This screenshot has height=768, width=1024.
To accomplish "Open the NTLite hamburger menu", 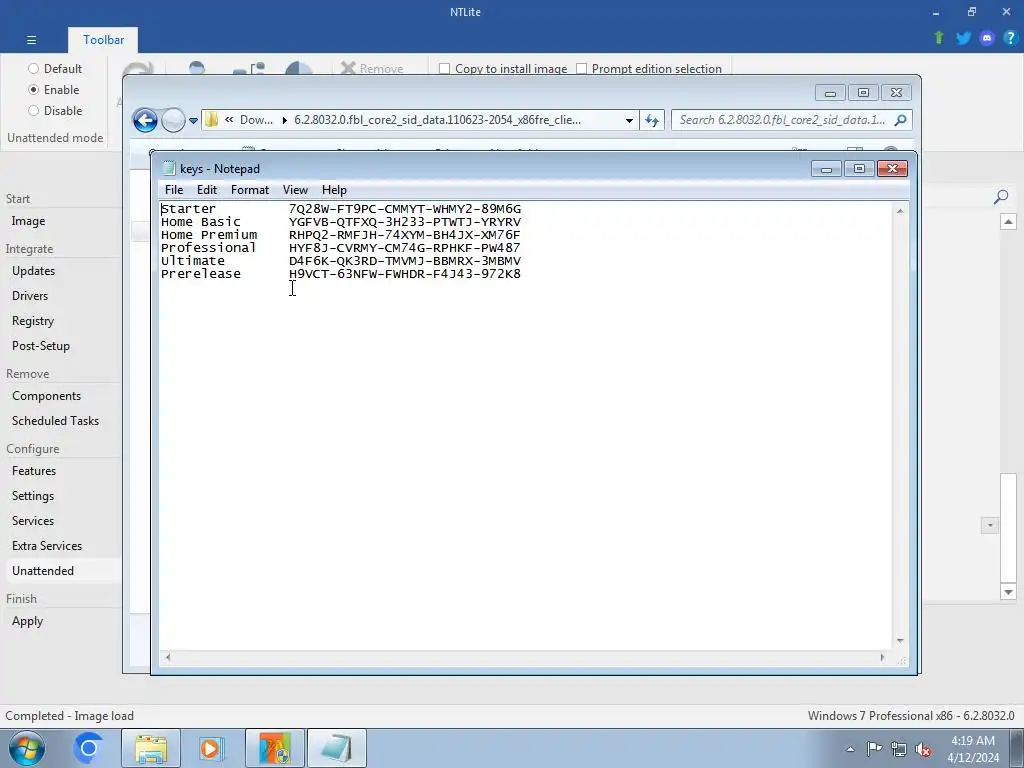I will pyautogui.click(x=31, y=40).
